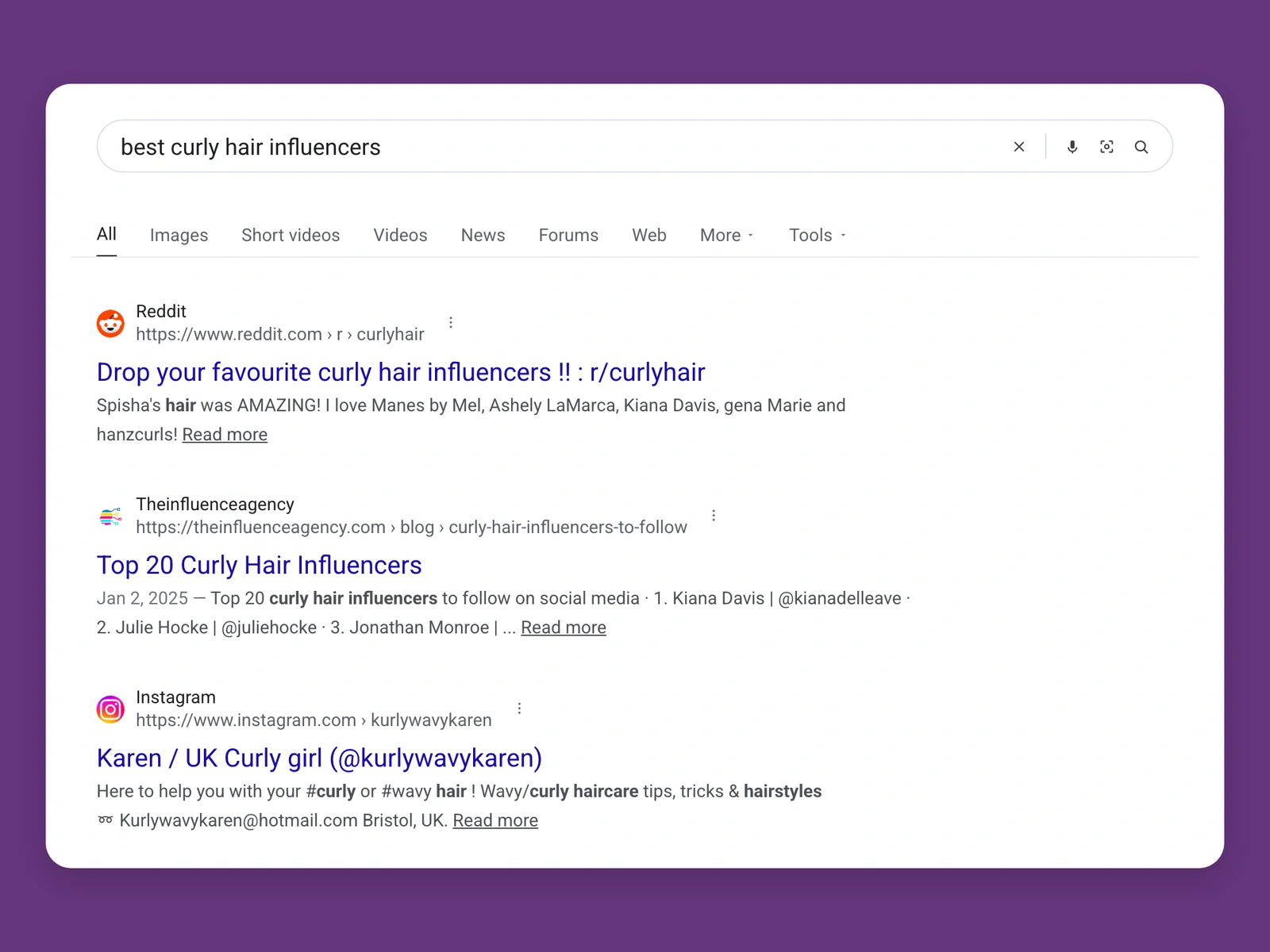
Task: Click the theinfluenceagency.com blog URL
Action: click(411, 528)
